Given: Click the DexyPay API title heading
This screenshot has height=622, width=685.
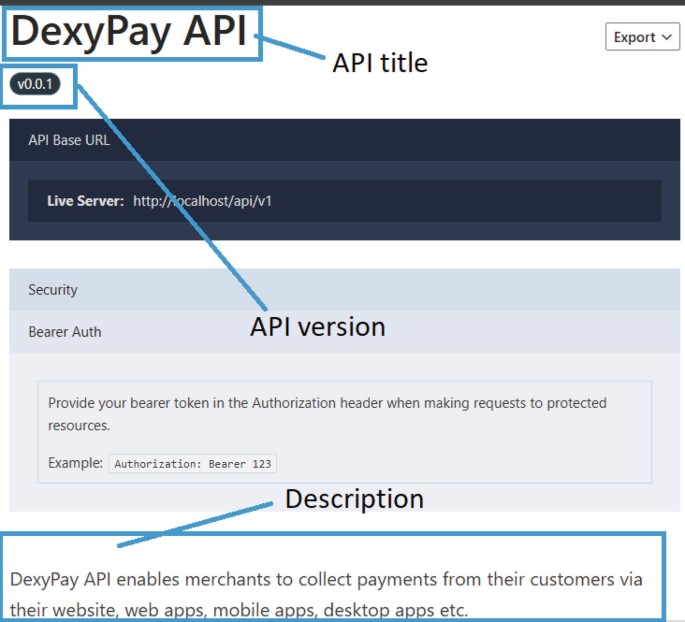Looking at the screenshot, I should (x=130, y=32).
